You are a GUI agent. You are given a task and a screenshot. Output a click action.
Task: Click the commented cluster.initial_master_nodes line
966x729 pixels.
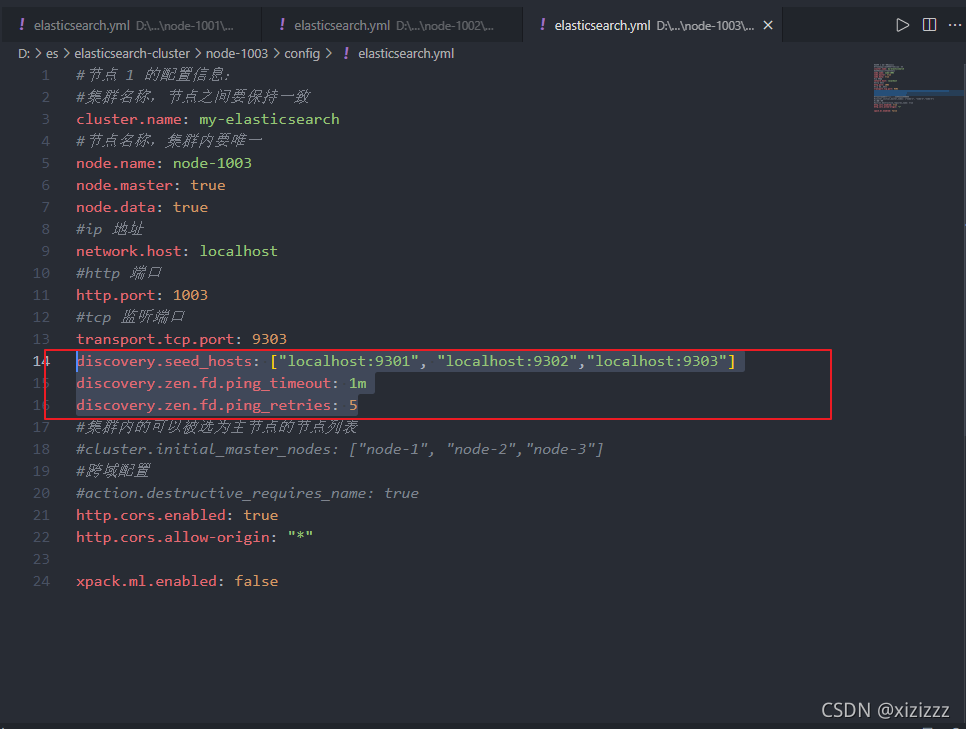pos(339,449)
